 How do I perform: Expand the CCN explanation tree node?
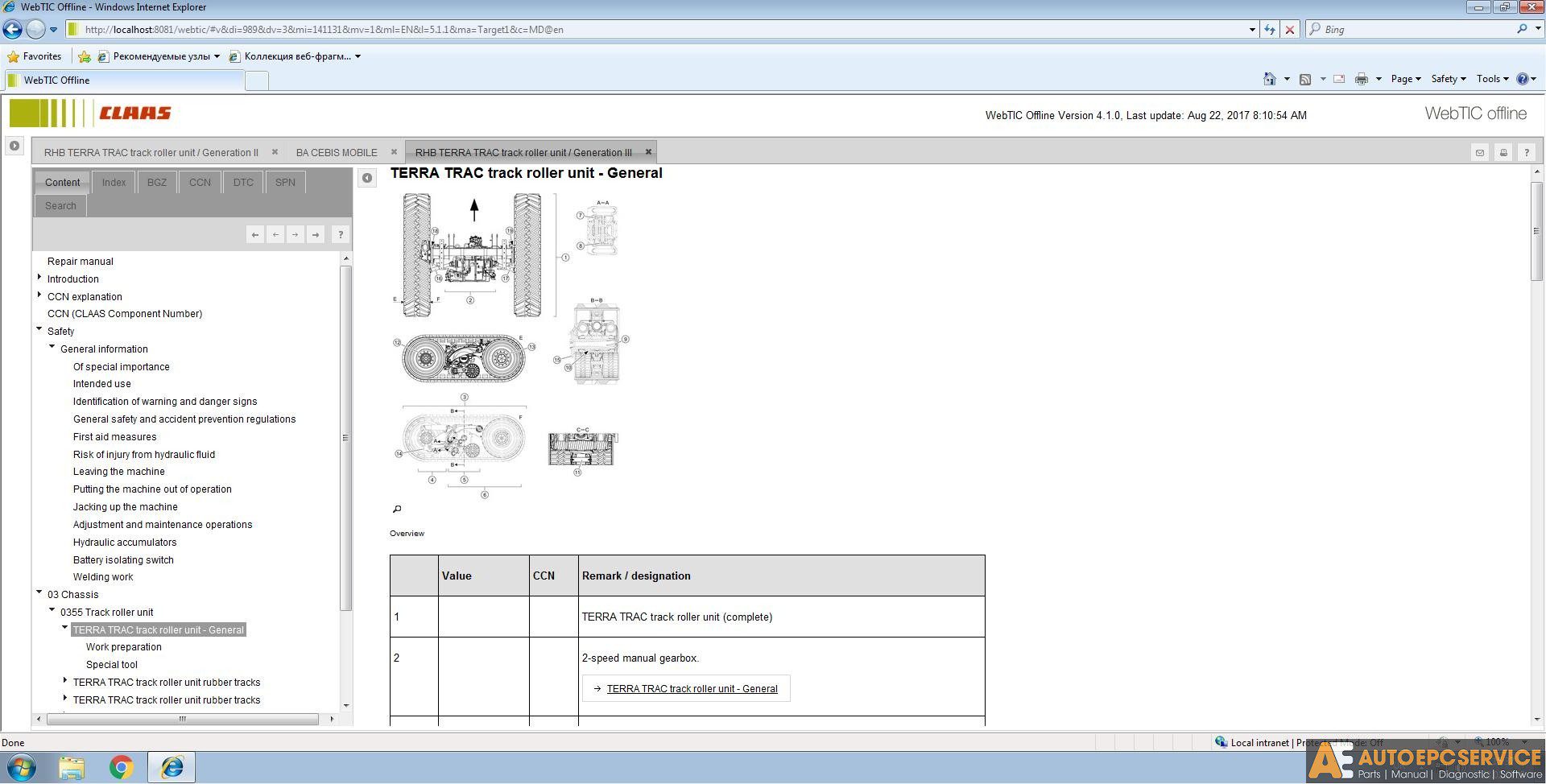tap(39, 295)
